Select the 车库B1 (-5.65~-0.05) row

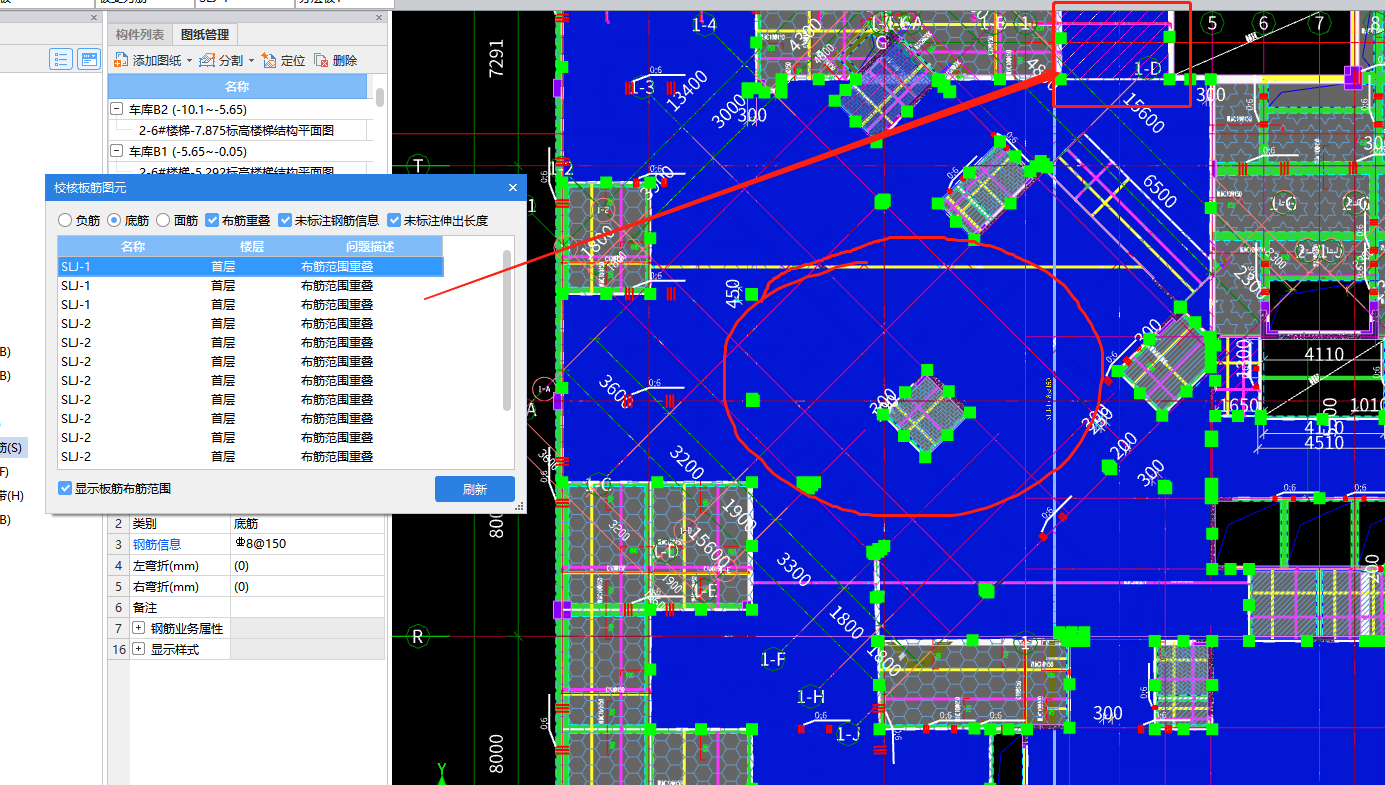[x=188, y=151]
